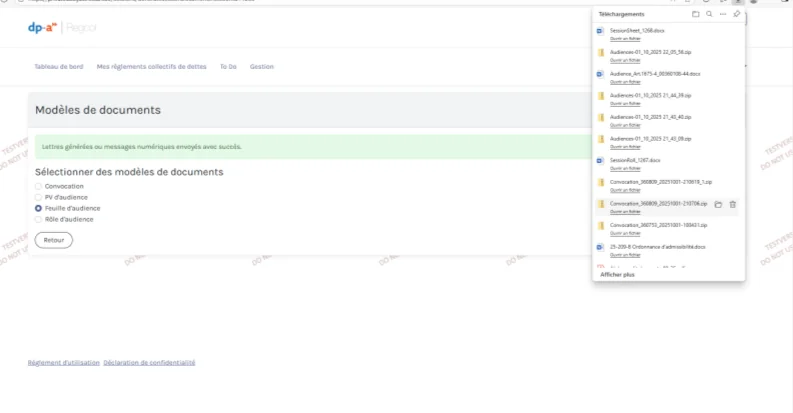Open the Tableau de bord menu

click(x=59, y=67)
